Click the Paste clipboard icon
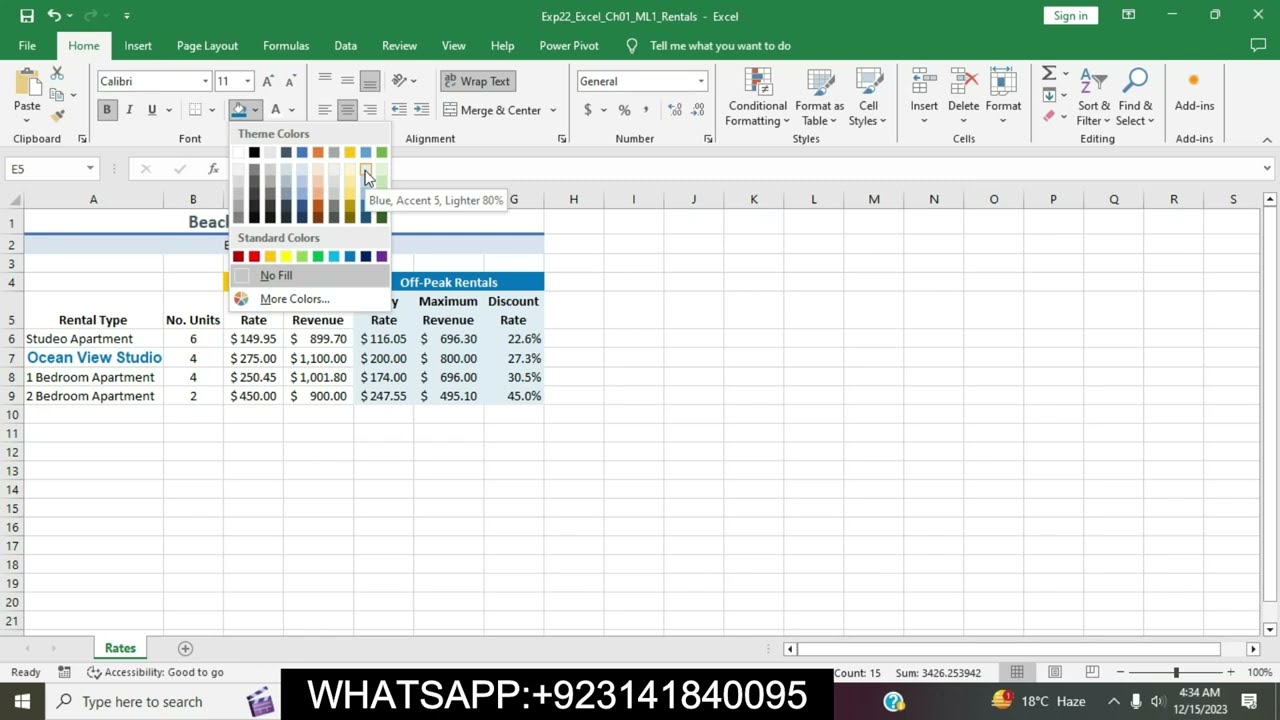 coord(27,84)
